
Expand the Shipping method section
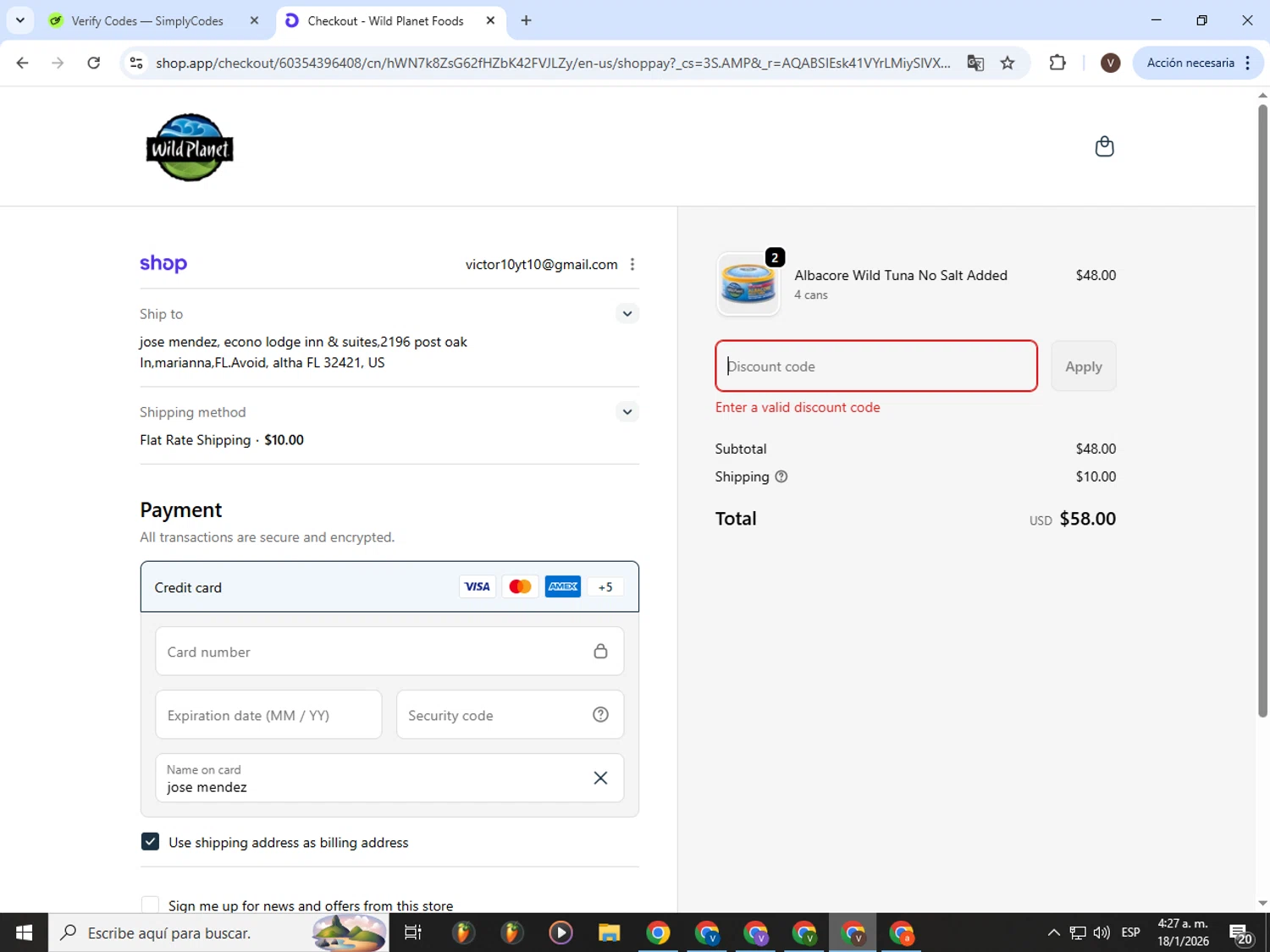627,412
